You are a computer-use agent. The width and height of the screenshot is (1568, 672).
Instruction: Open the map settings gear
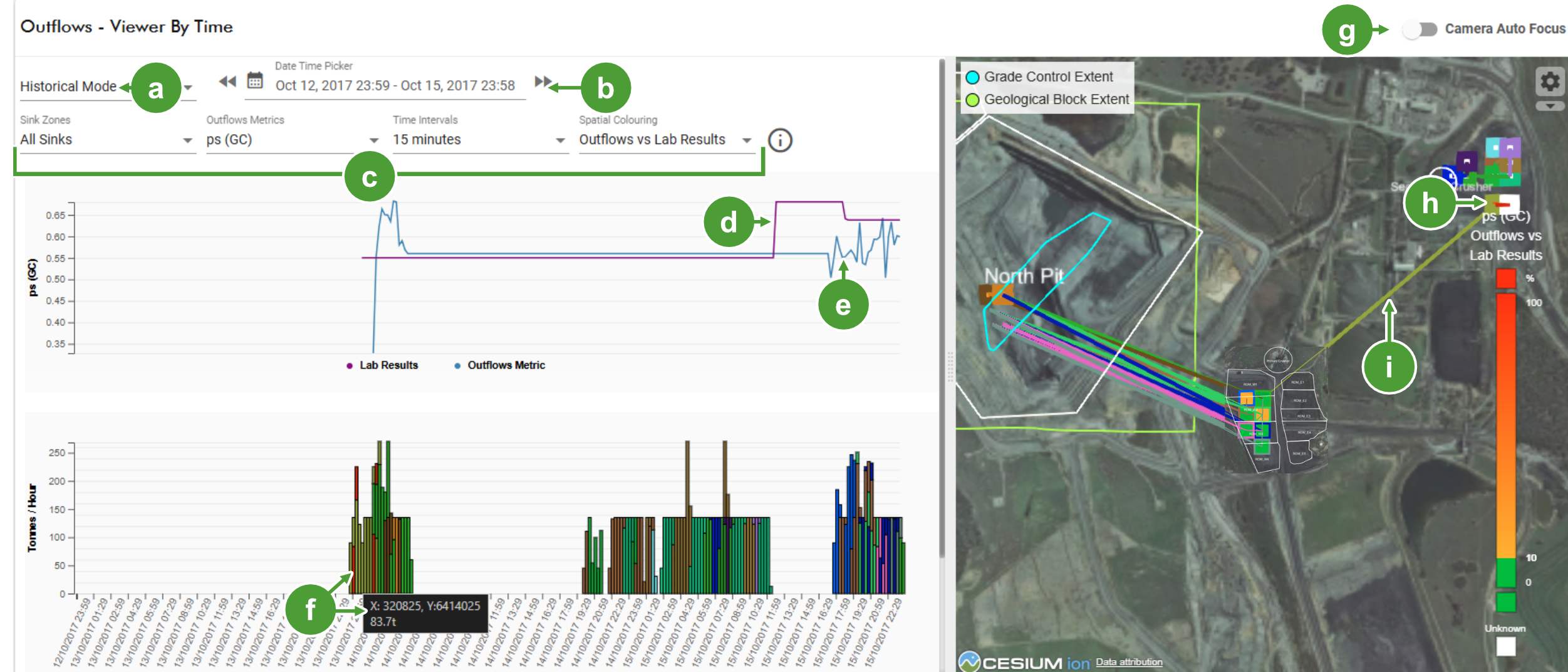[x=1550, y=82]
